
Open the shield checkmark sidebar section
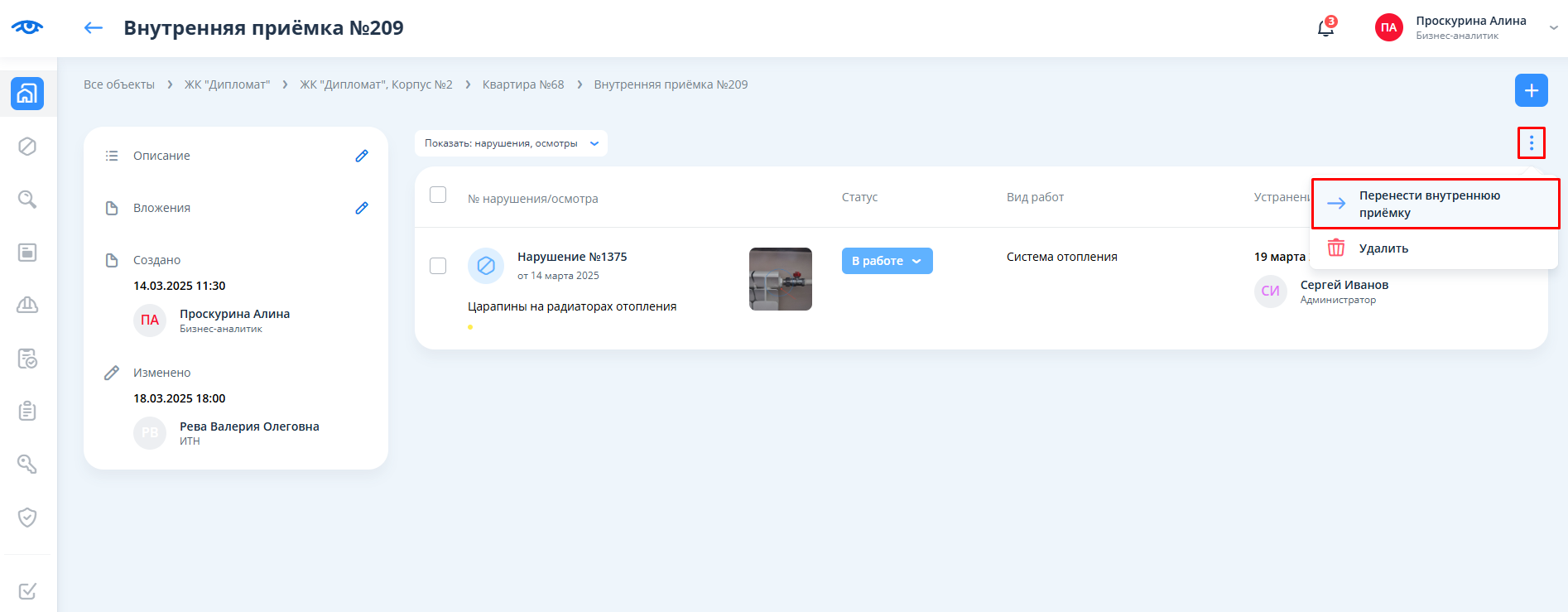[27, 518]
